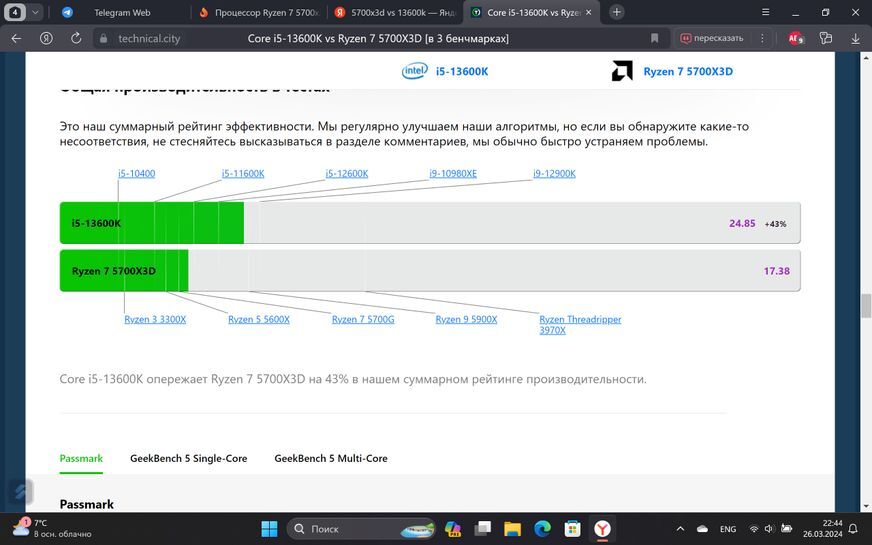Open the i9-12900K link
The width and height of the screenshot is (872, 545).
pyautogui.click(x=554, y=174)
